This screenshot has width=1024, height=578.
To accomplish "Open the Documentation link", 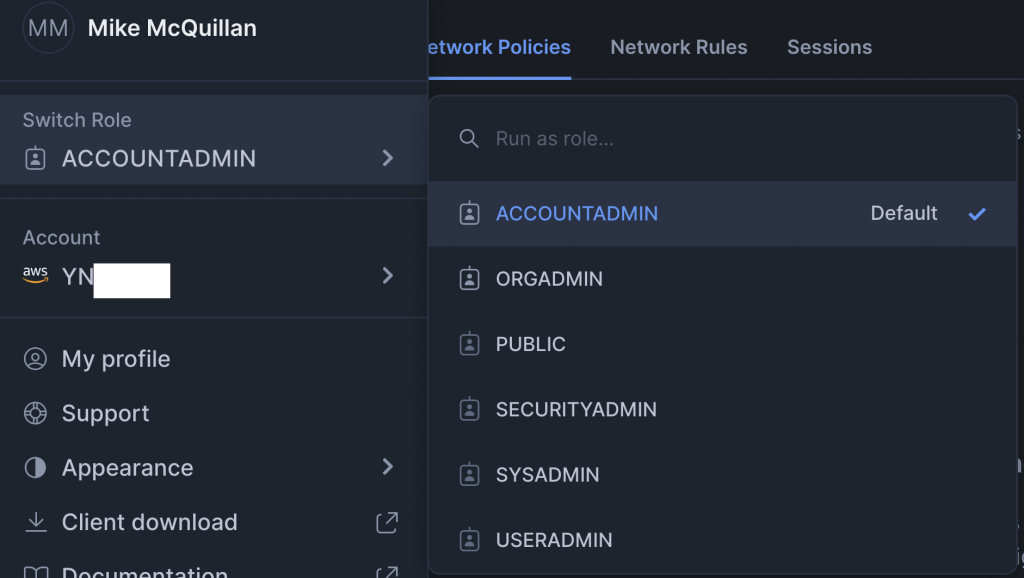I will 144,571.
